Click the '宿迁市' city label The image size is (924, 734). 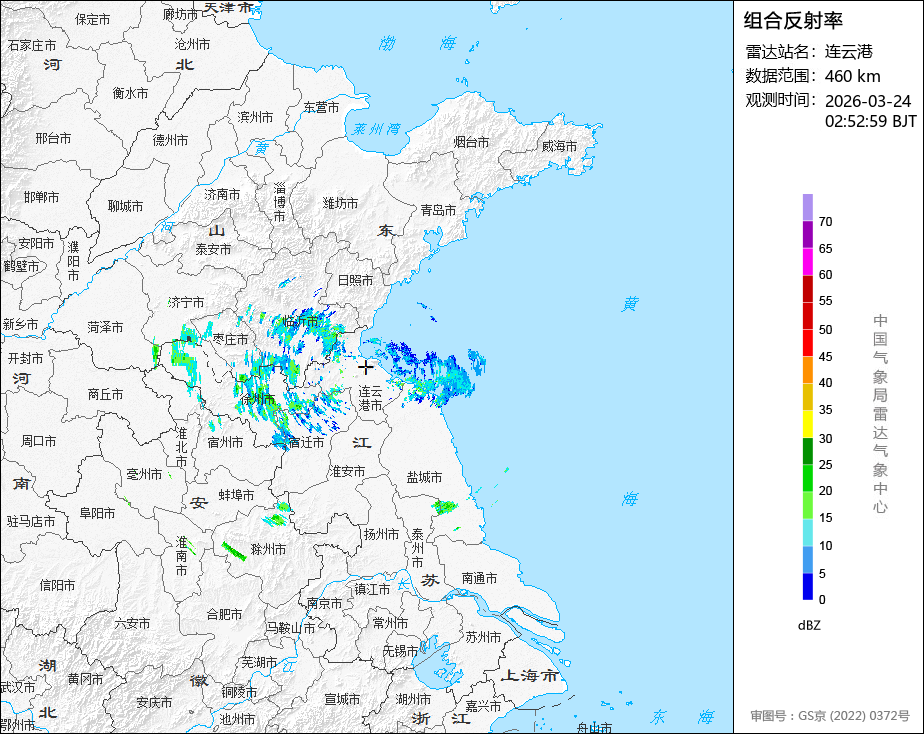[x=306, y=442]
